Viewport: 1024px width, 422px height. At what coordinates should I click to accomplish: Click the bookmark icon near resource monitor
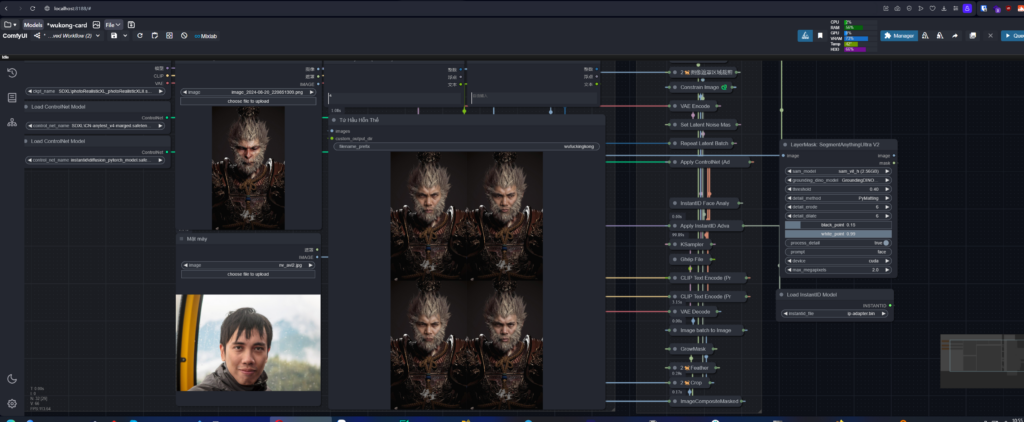click(820, 36)
